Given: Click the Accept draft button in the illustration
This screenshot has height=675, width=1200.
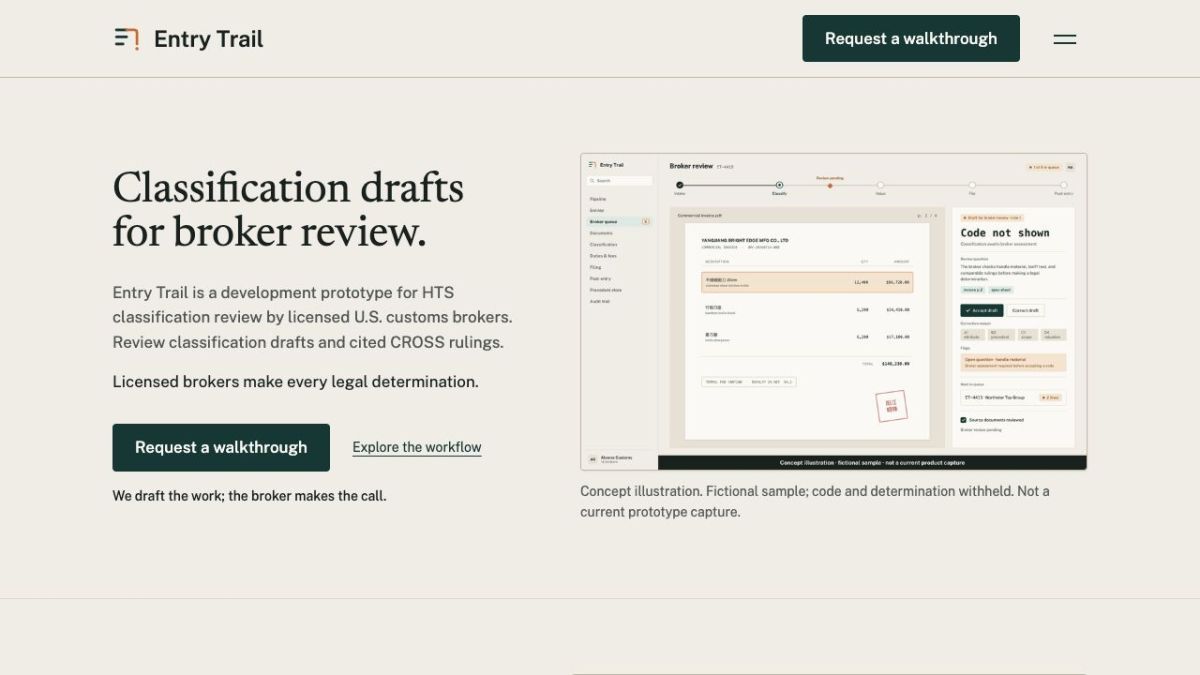Looking at the screenshot, I should click(981, 310).
